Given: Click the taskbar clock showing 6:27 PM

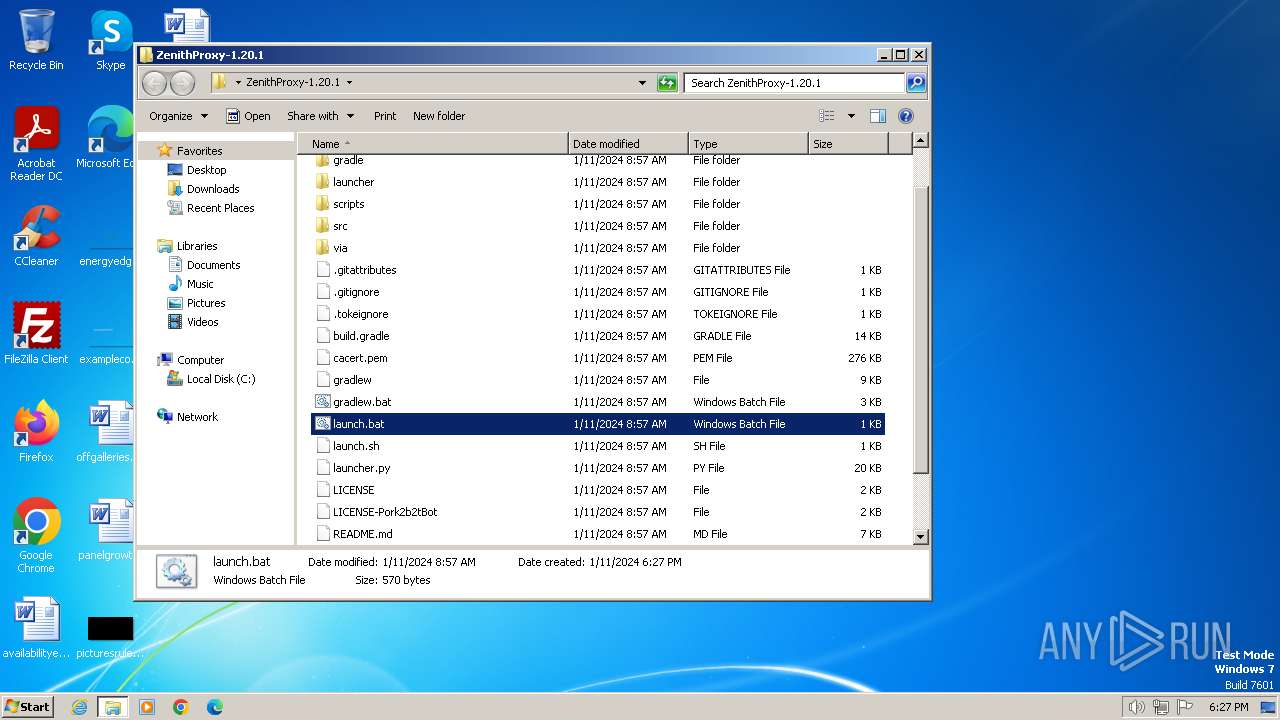Looking at the screenshot, I should 1228,707.
